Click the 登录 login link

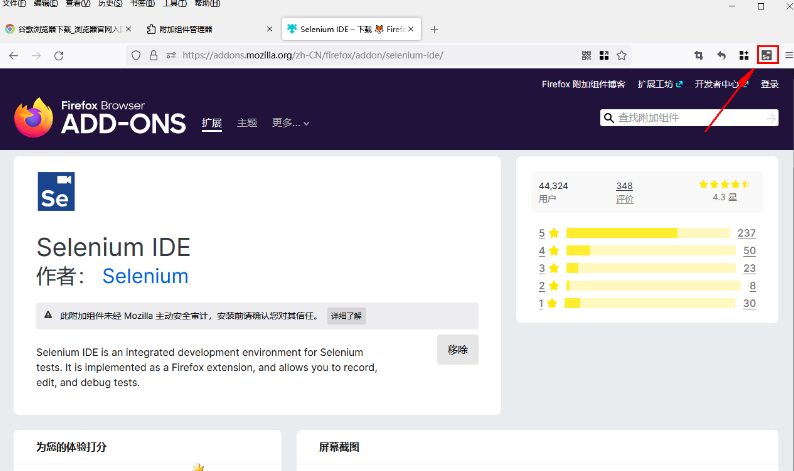pos(770,84)
